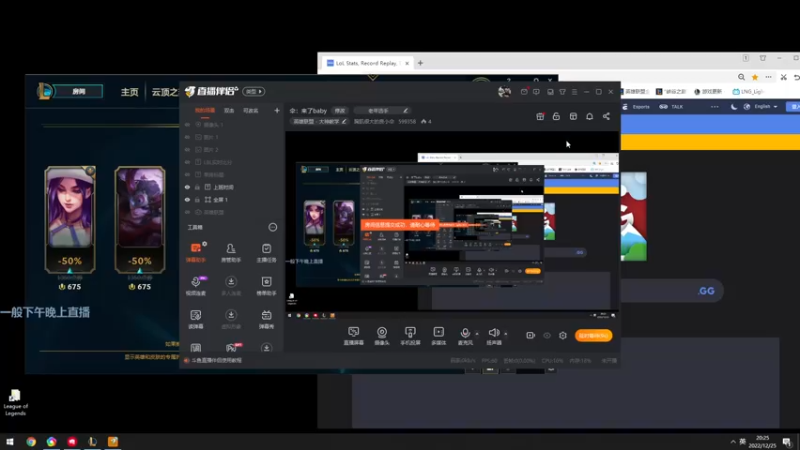Click the .GG search field on OP.GG
Screen dimensions: 800x450
tap(671, 291)
